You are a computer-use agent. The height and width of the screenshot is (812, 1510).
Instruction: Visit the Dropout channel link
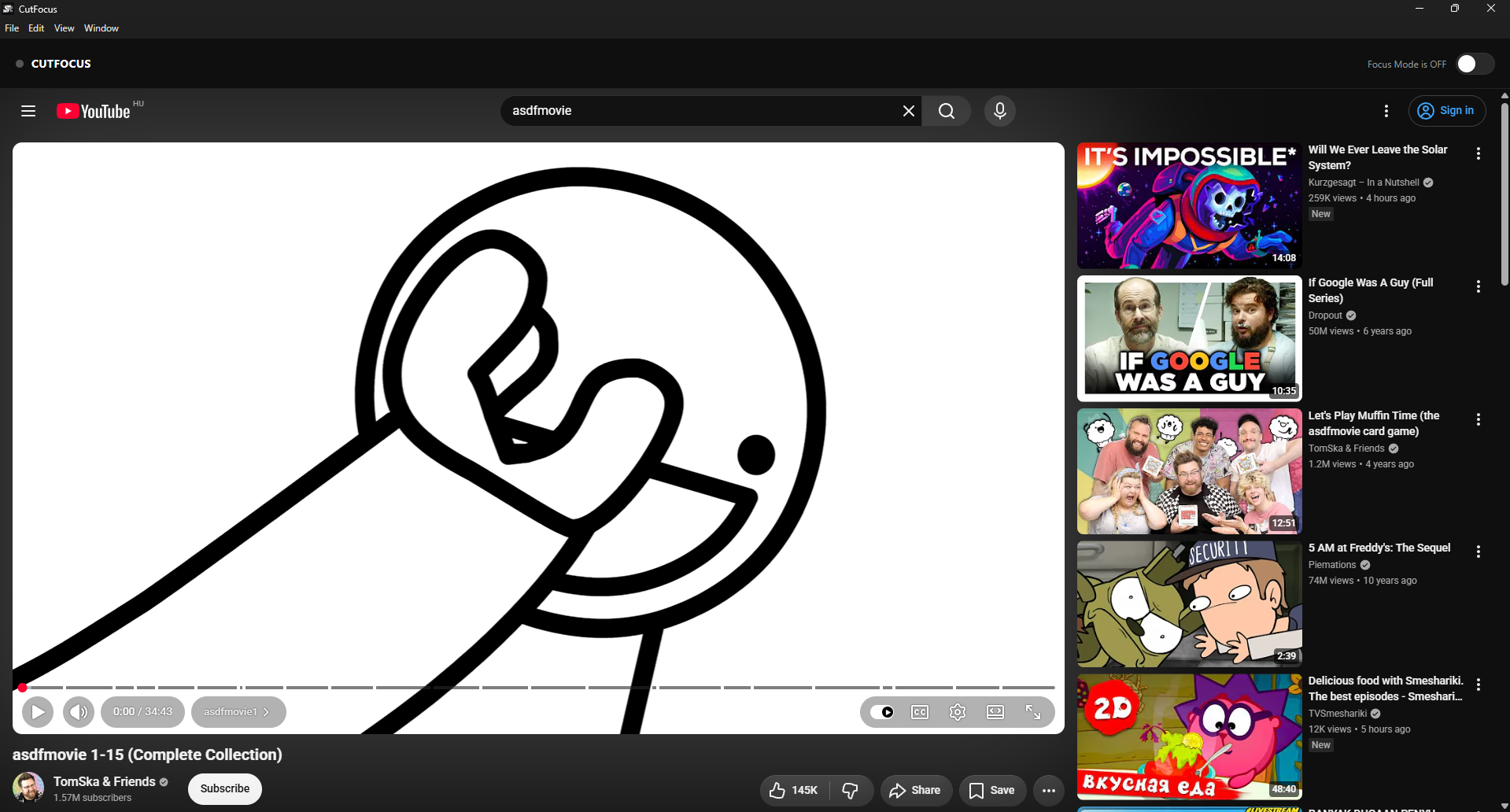point(1325,316)
